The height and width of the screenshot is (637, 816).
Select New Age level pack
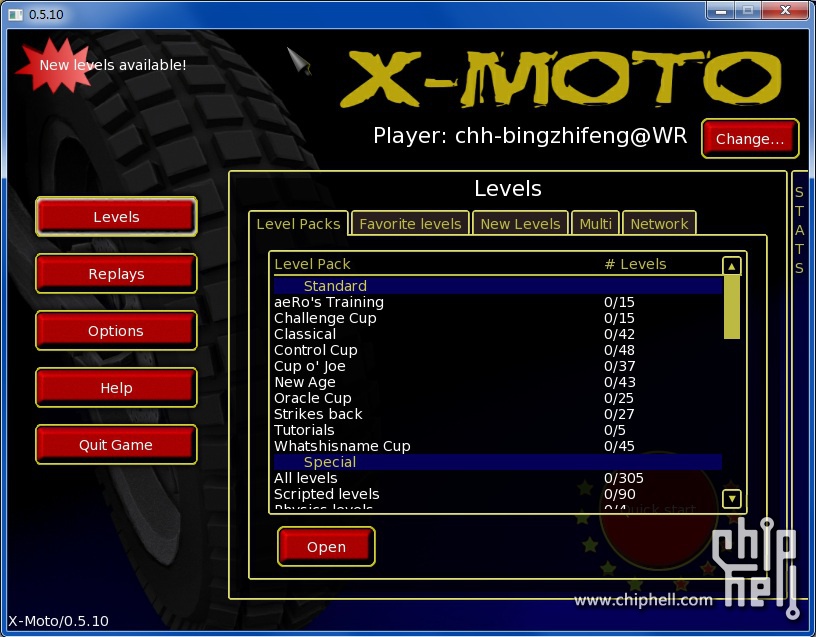498,382
